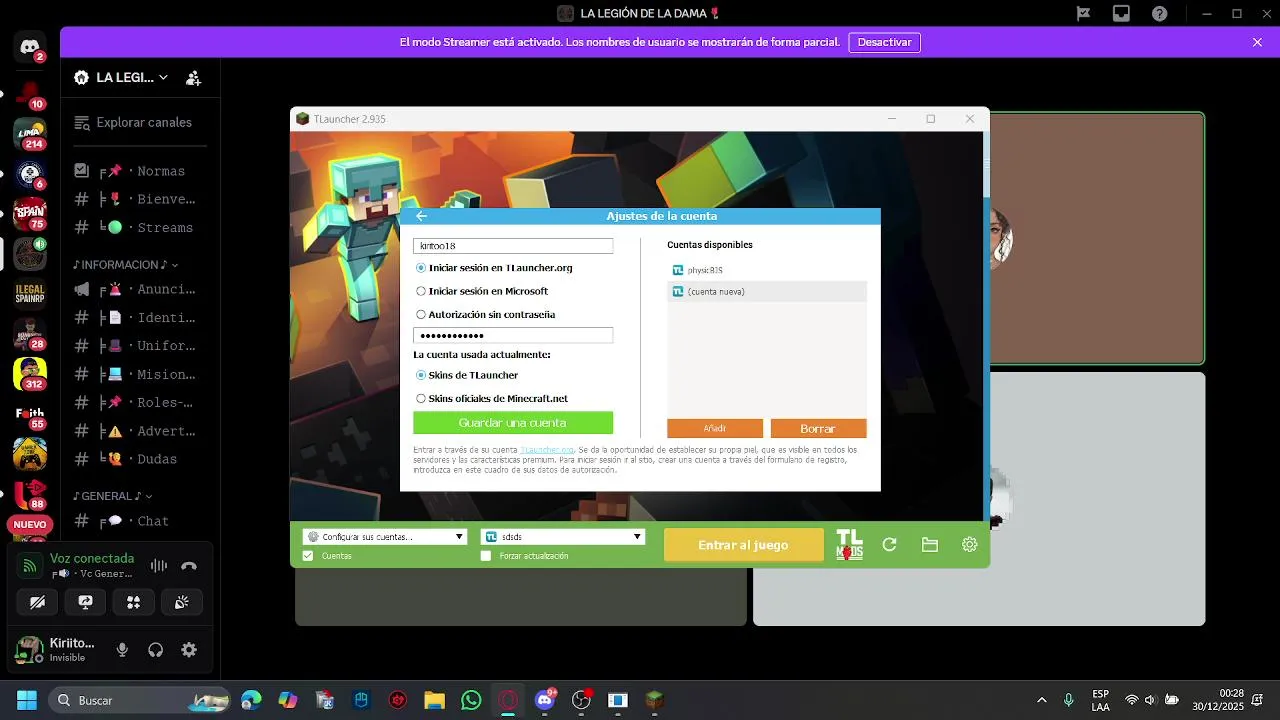Select the physic835 account entry
This screenshot has height=720, width=1280.
point(766,270)
